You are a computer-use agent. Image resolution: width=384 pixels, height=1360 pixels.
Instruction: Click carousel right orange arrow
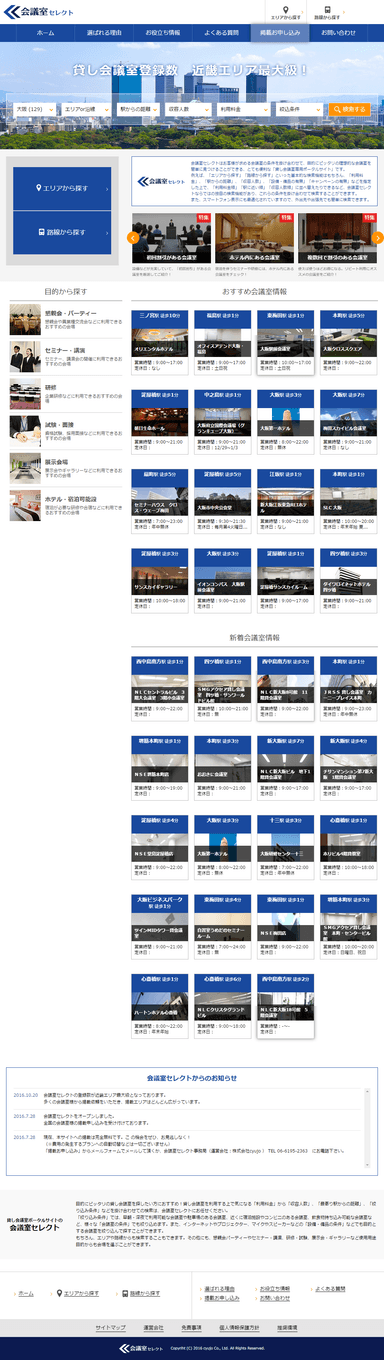[x=378, y=237]
